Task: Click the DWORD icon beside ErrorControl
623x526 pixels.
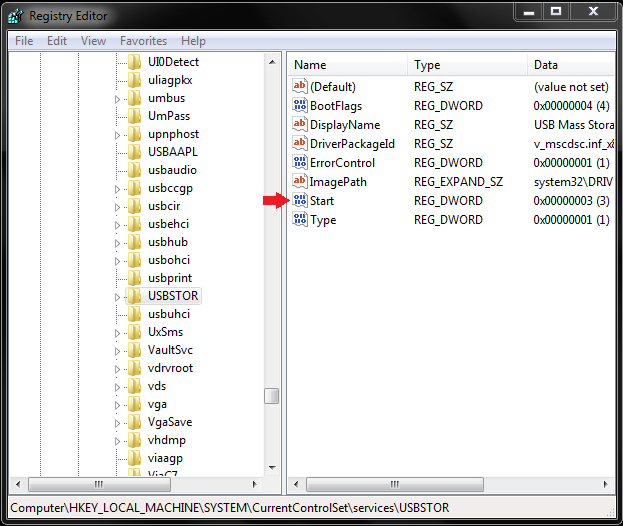Action: tap(300, 162)
